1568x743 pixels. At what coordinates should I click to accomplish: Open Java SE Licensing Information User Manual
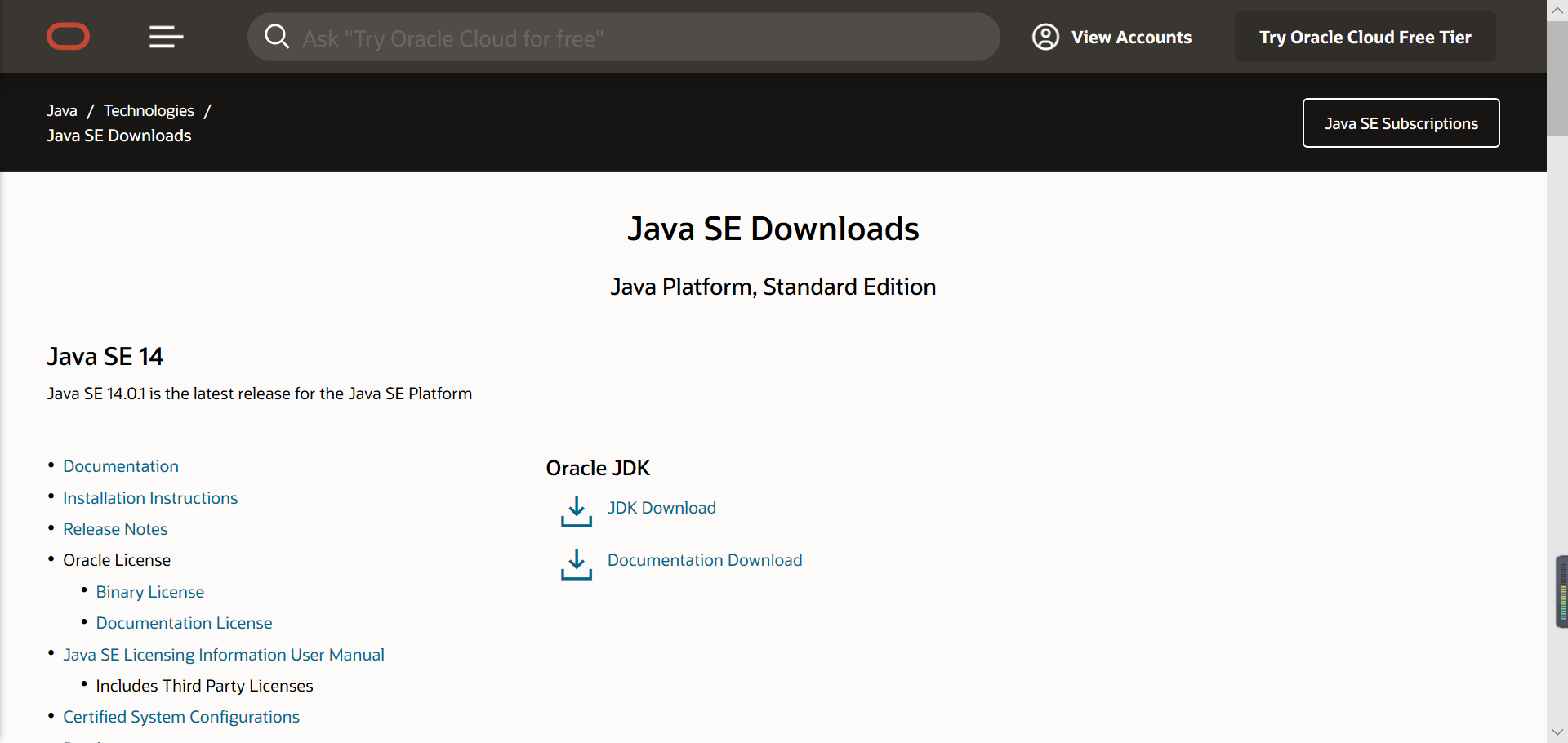click(224, 655)
